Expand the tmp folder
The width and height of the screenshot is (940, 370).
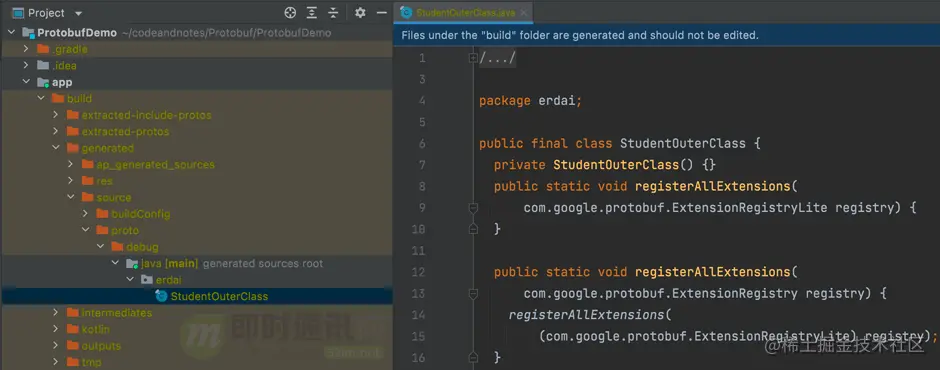click(56, 362)
